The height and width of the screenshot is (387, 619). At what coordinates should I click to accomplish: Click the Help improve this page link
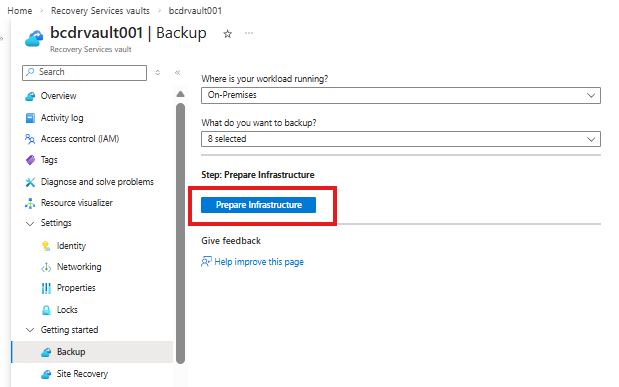pyautogui.click(x=259, y=262)
